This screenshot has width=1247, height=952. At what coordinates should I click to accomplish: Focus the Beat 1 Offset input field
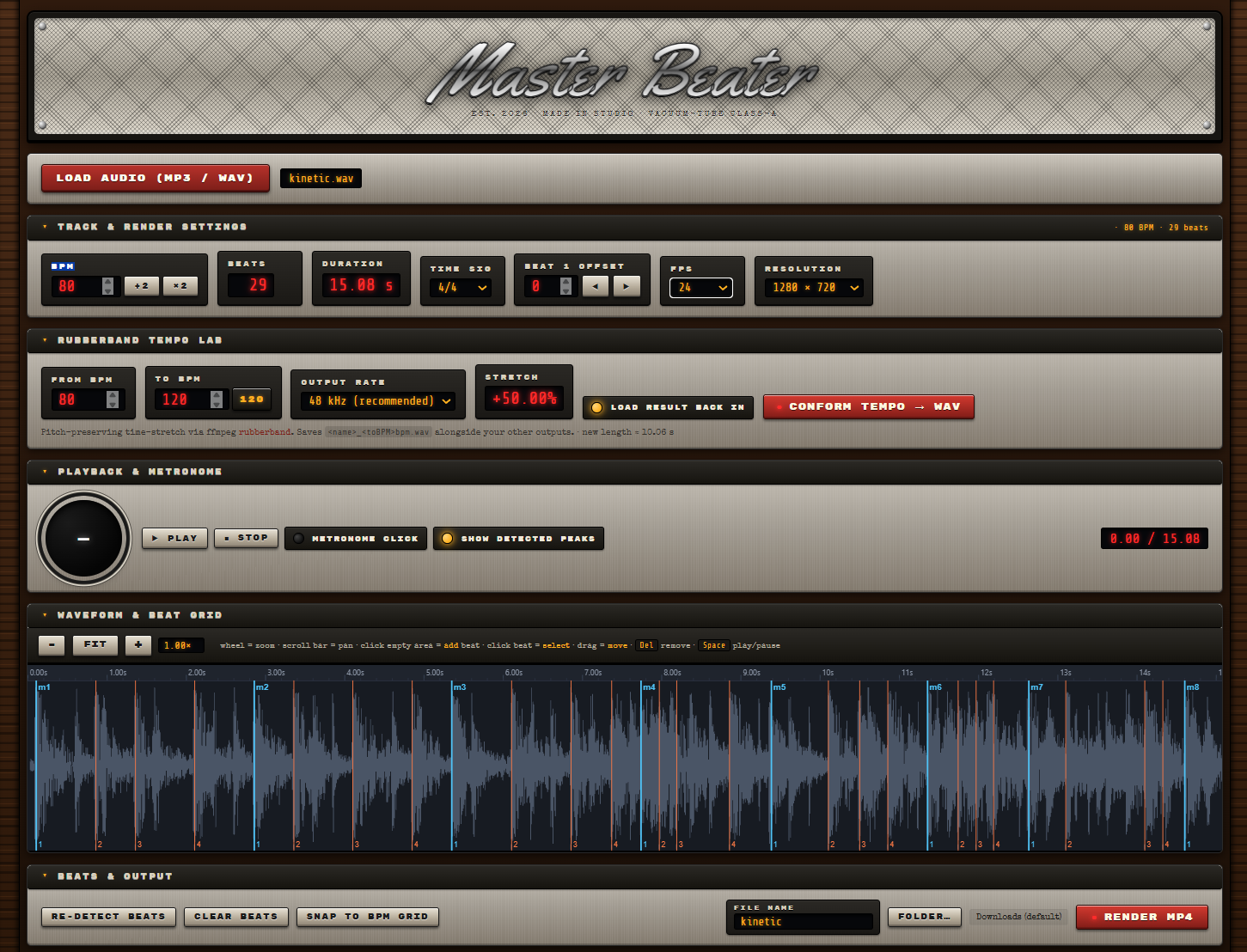[x=550, y=286]
